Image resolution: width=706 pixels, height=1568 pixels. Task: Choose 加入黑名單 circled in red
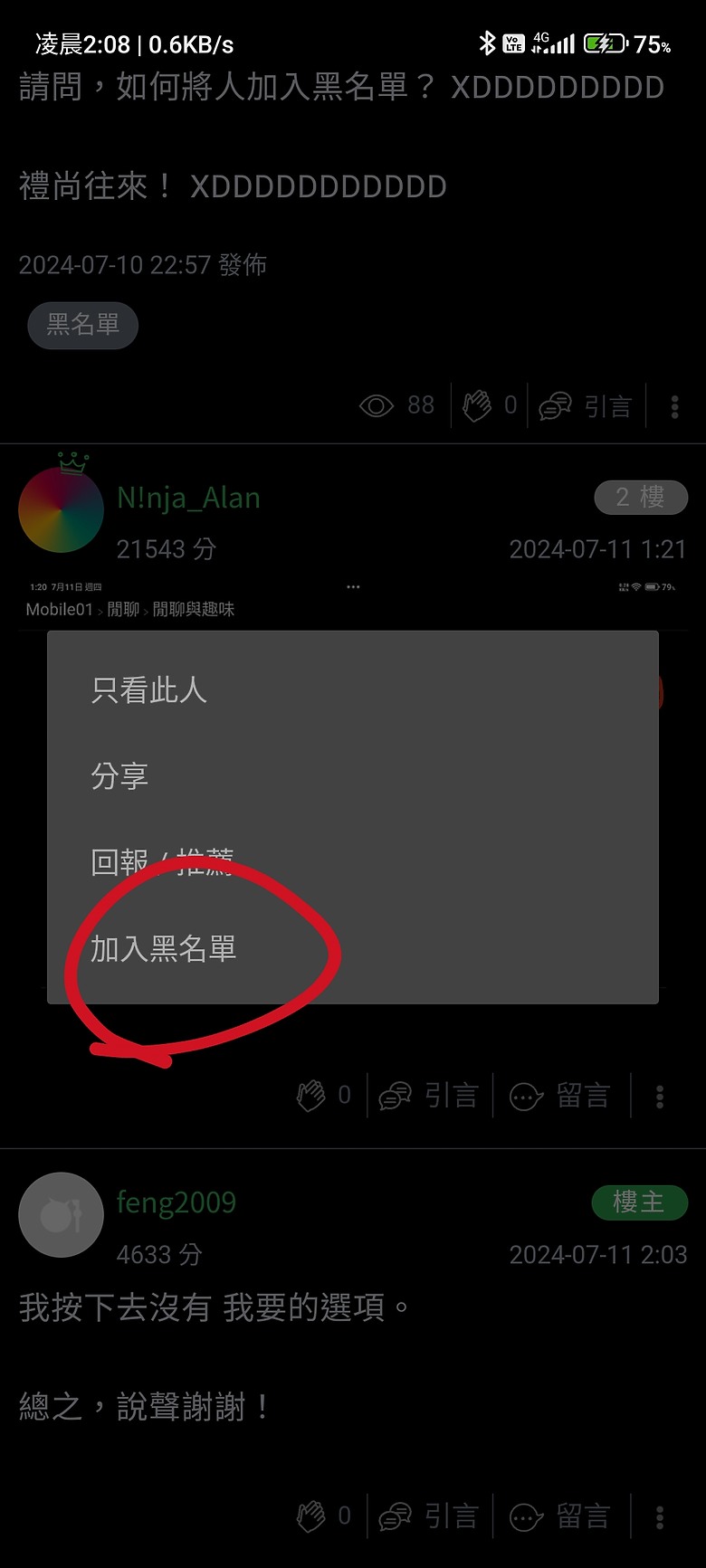(164, 948)
